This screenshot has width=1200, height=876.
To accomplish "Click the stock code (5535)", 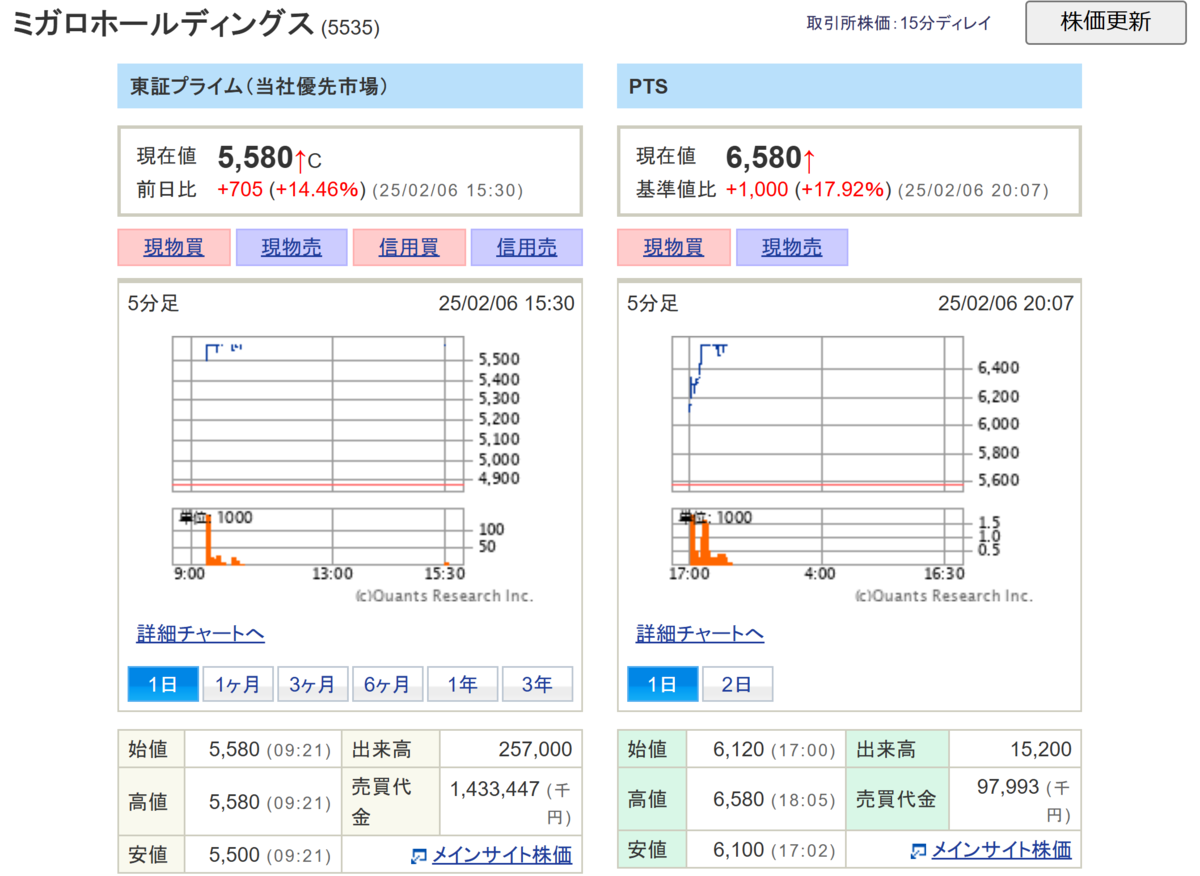I will coord(350,28).
